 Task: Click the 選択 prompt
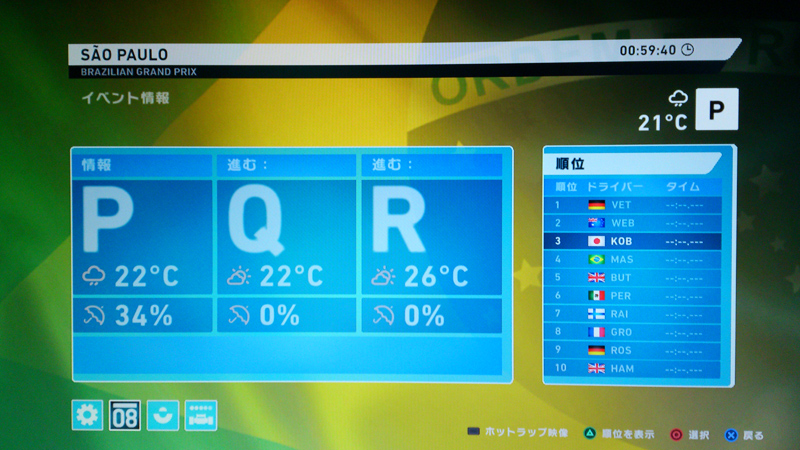(x=690, y=435)
